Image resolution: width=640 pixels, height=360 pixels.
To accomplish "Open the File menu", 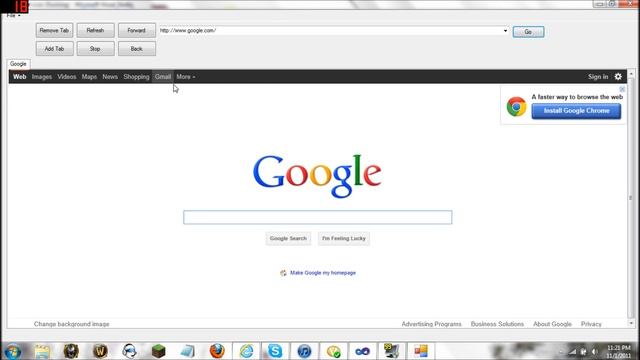I will 13,16.
